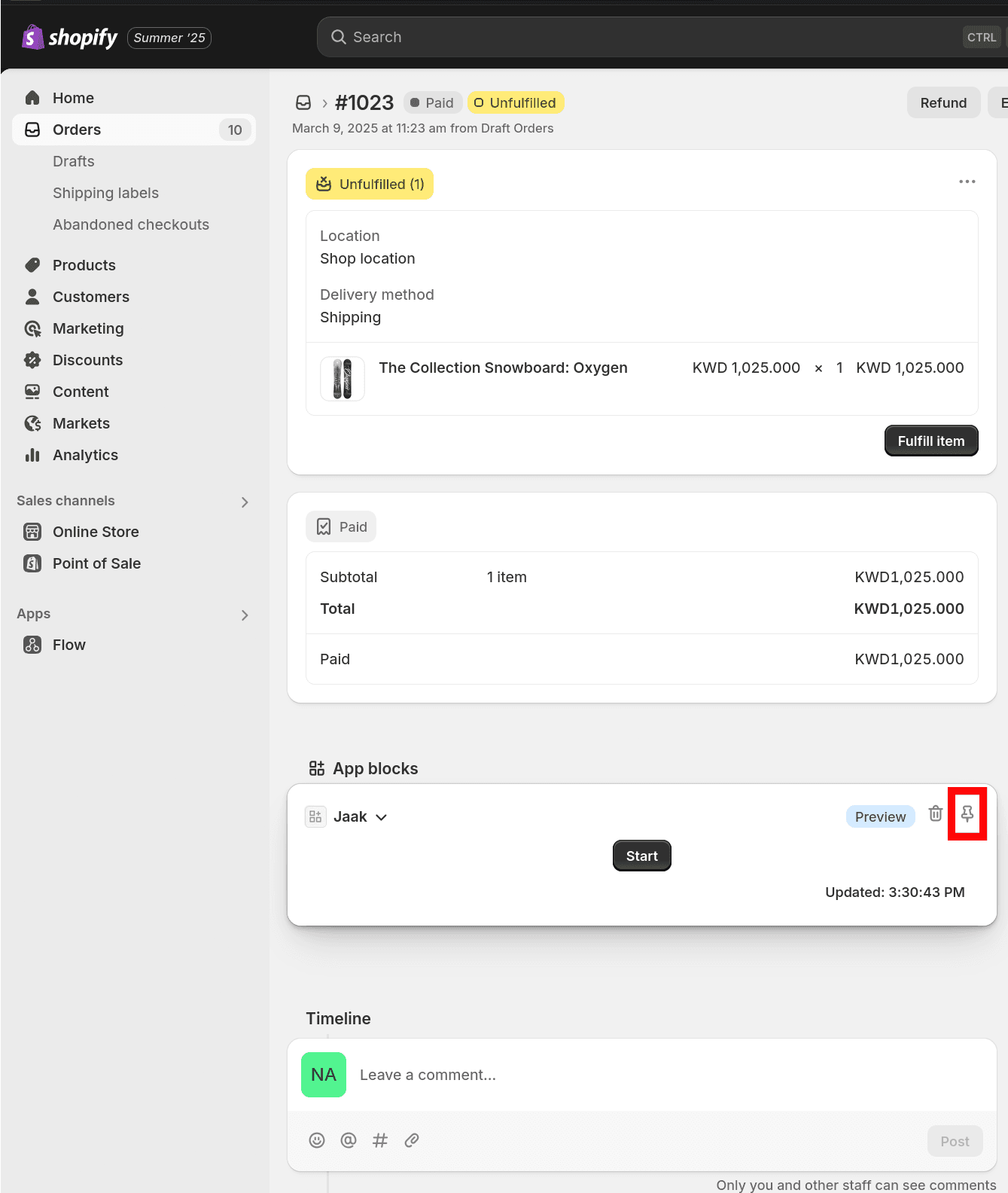
Task: Click the Refund button
Action: point(943,102)
